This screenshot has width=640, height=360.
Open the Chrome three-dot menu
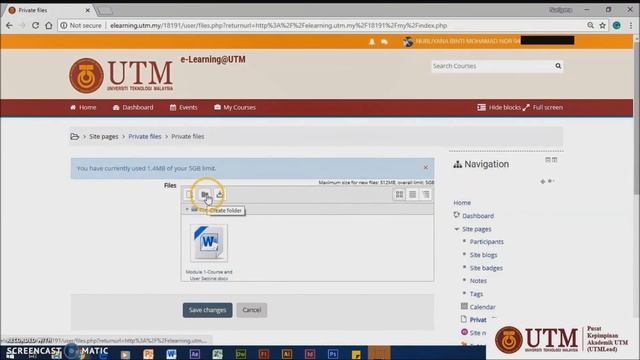pos(631,25)
